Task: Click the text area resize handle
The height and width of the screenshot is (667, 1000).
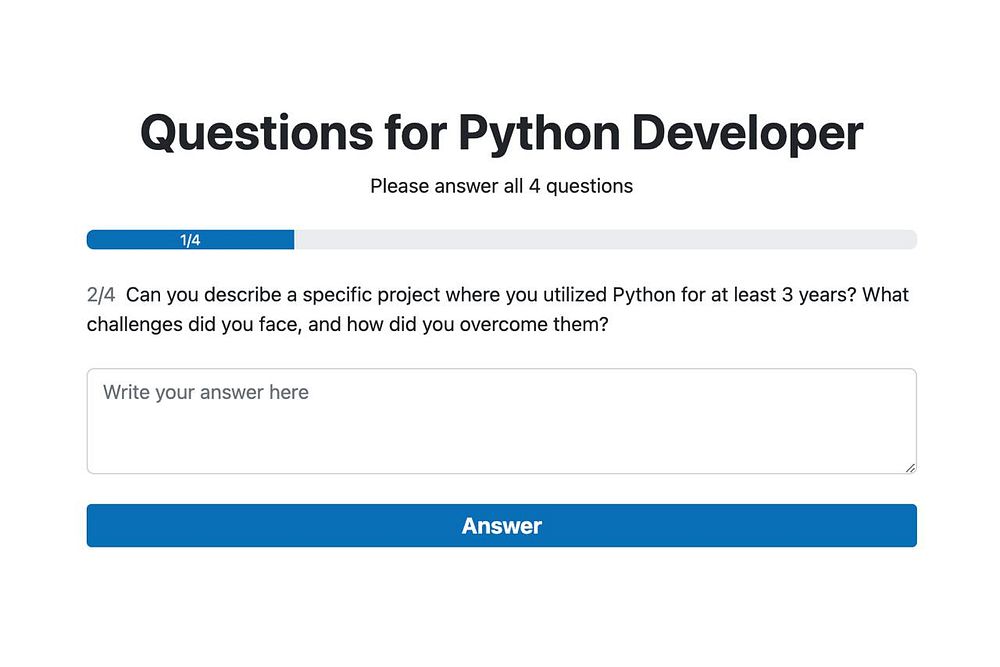Action: [910, 467]
